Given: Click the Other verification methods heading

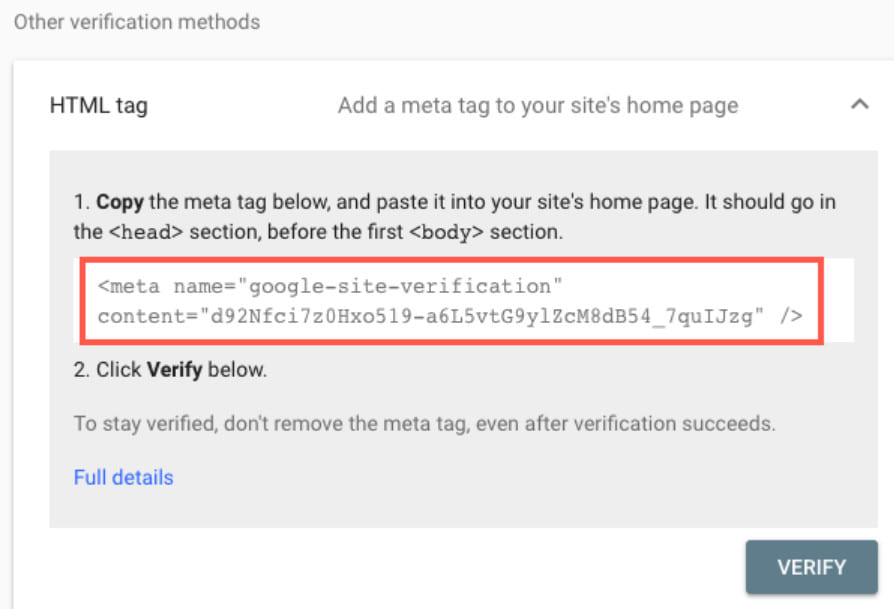Looking at the screenshot, I should point(136,21).
